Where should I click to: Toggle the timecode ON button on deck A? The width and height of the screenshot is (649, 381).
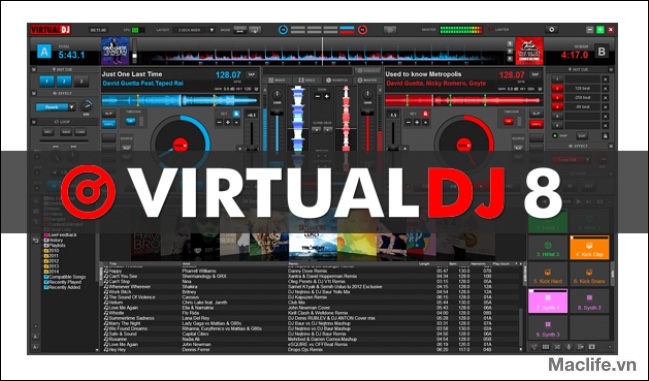coord(130,121)
